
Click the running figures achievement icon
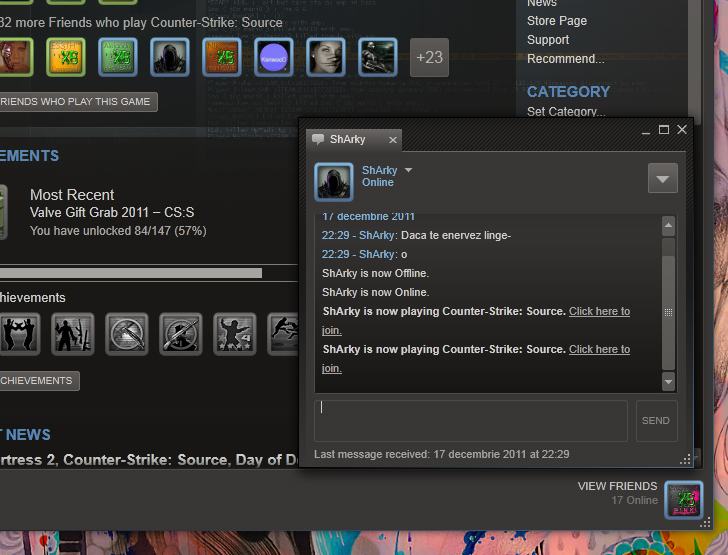pyautogui.click(x=283, y=334)
